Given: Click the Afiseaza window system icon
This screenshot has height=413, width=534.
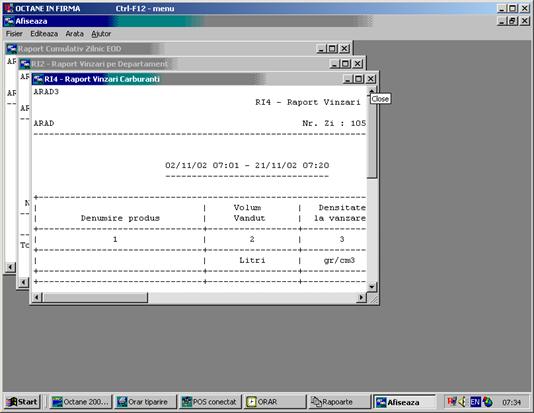Looking at the screenshot, I should [x=9, y=21].
